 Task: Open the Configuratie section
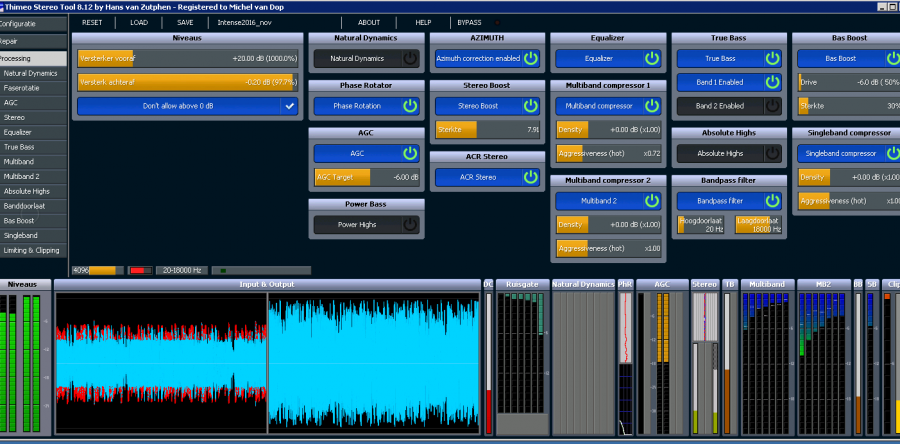(33, 24)
